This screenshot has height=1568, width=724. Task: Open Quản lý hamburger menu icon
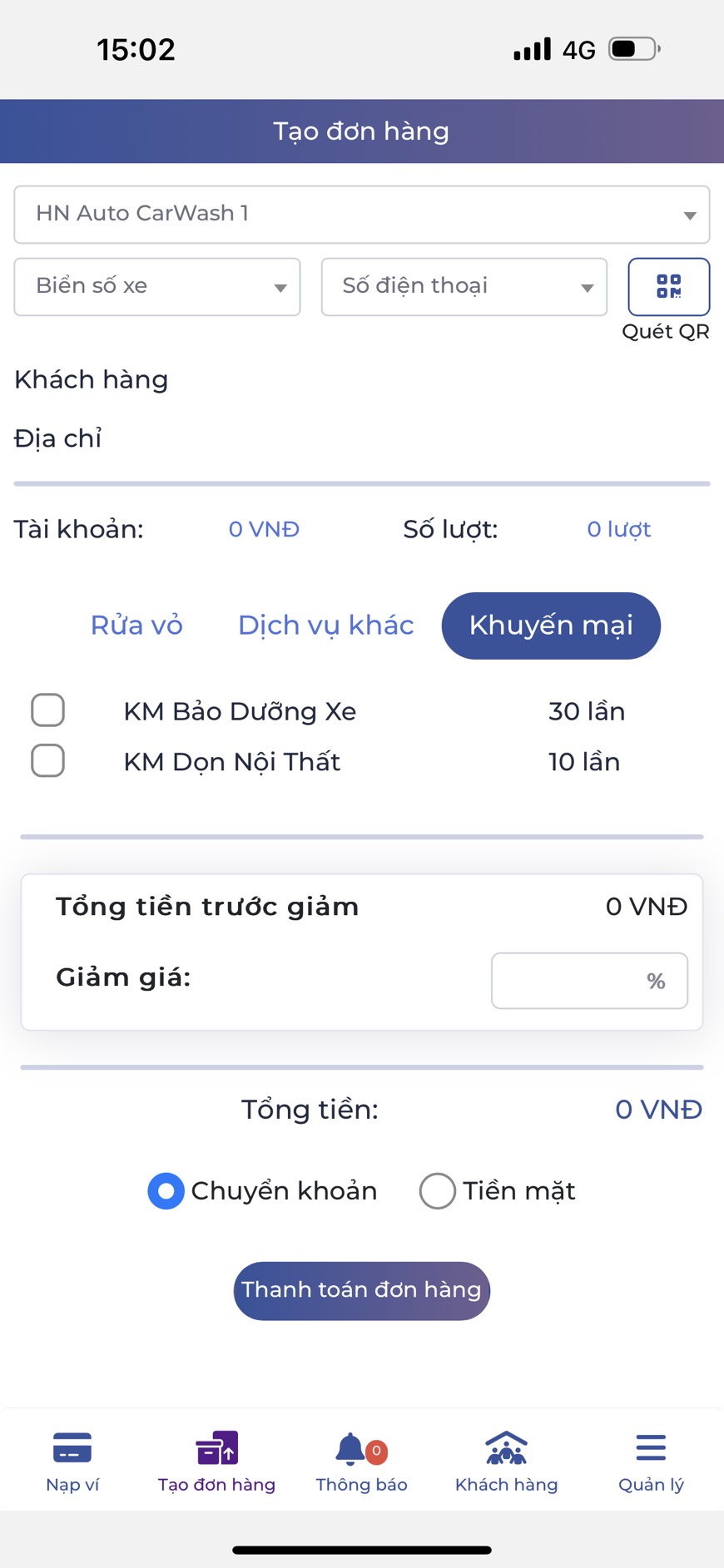point(651,1447)
